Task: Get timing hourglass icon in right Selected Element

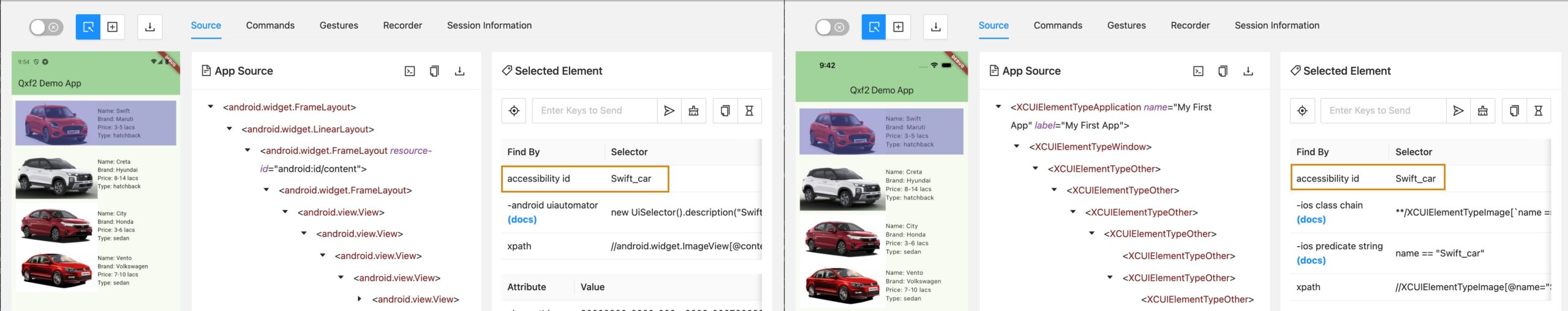Action: click(x=1538, y=111)
